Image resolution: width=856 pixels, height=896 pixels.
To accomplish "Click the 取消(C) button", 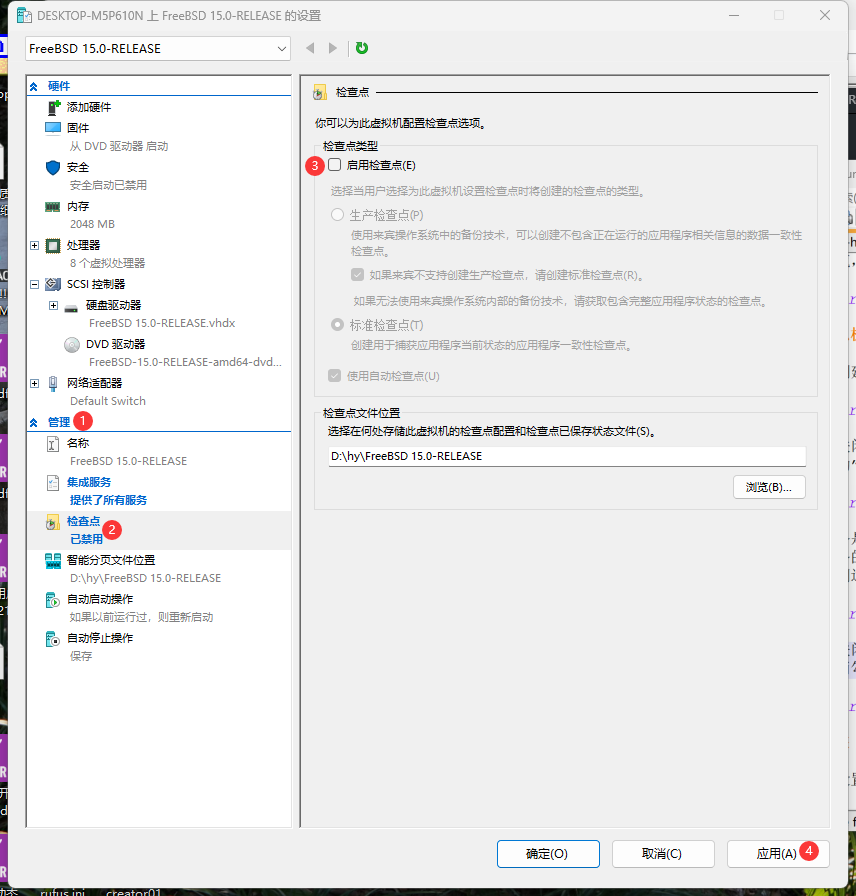I will pyautogui.click(x=663, y=854).
